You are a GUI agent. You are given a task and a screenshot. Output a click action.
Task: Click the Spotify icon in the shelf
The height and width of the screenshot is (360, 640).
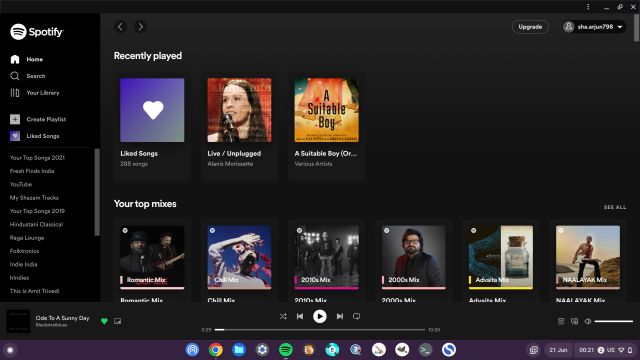point(286,350)
